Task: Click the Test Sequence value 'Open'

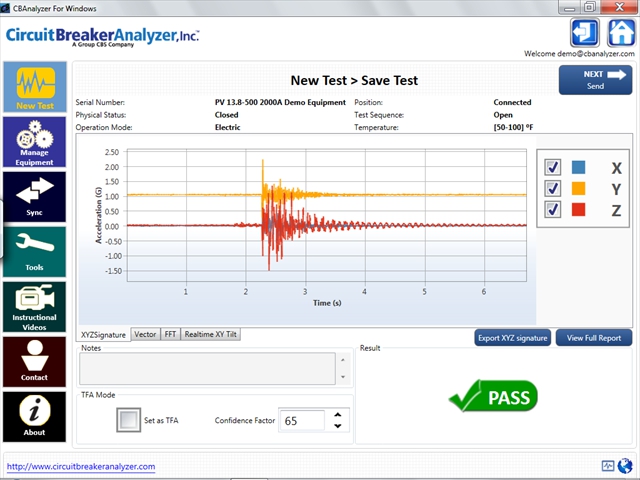Action: tap(503, 115)
